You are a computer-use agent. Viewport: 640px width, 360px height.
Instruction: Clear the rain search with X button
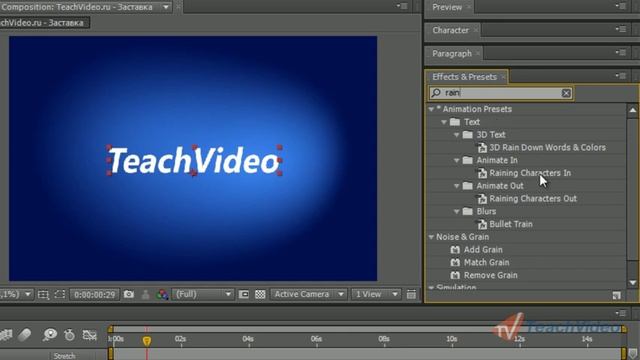(x=566, y=93)
